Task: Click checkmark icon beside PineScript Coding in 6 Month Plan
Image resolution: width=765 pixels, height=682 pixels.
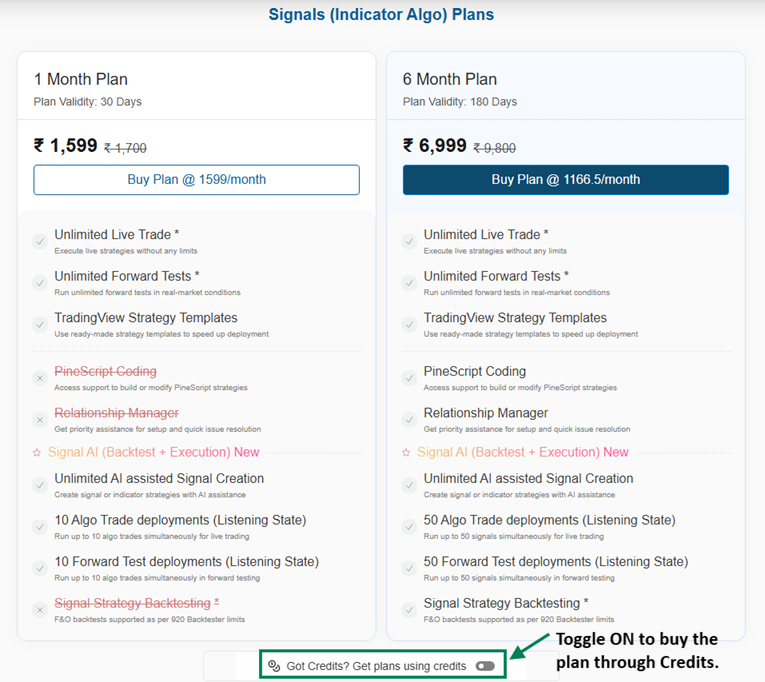Action: coord(409,378)
